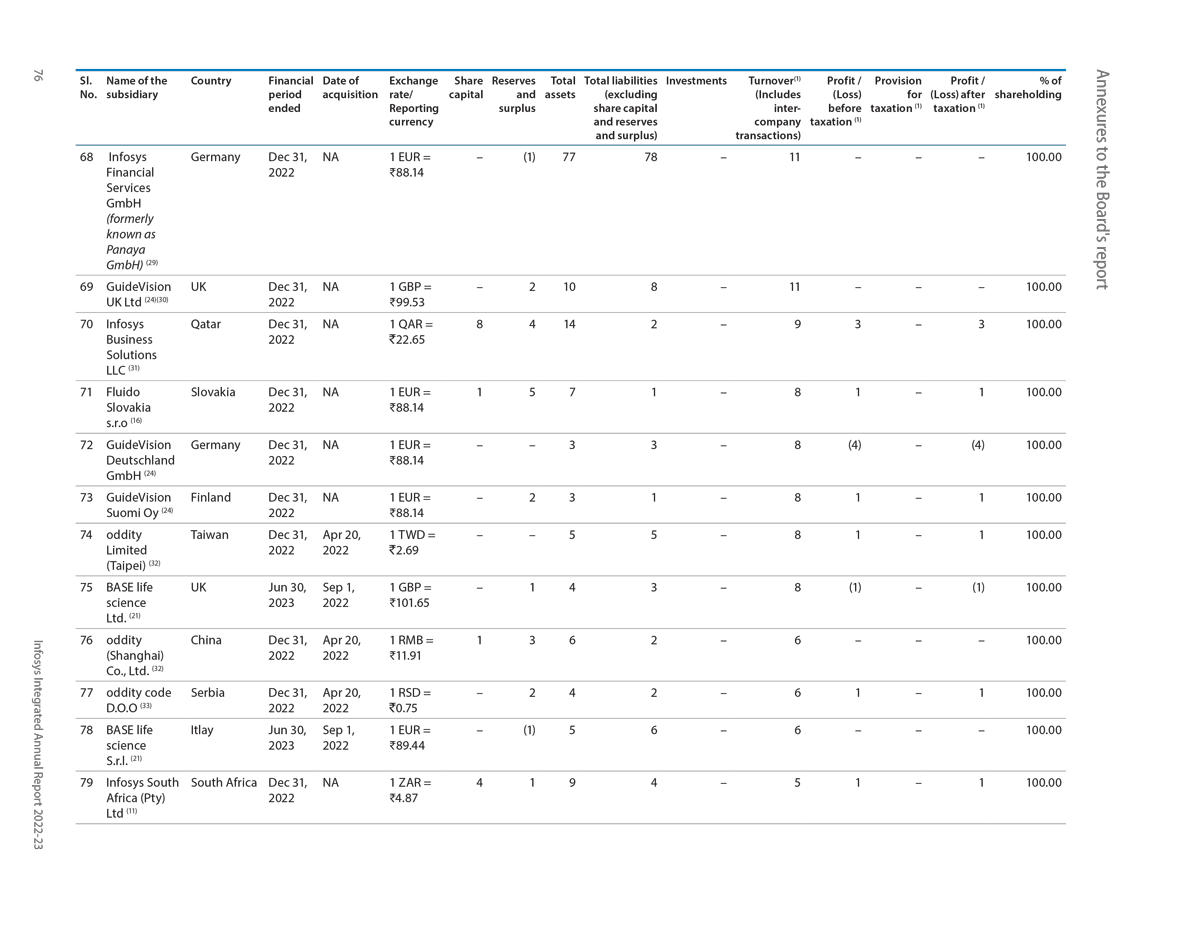Click the '1 QAR = ₹22.65' exchange rate
The image size is (1200, 927).
pyautogui.click(x=411, y=332)
